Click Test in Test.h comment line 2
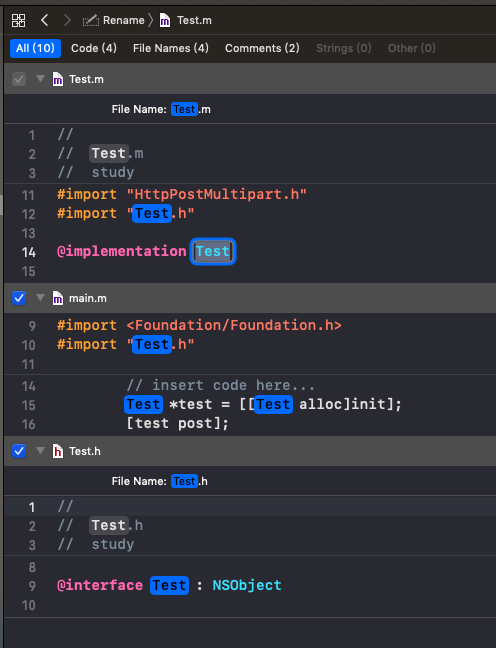The width and height of the screenshot is (496, 648). [x=109, y=525]
